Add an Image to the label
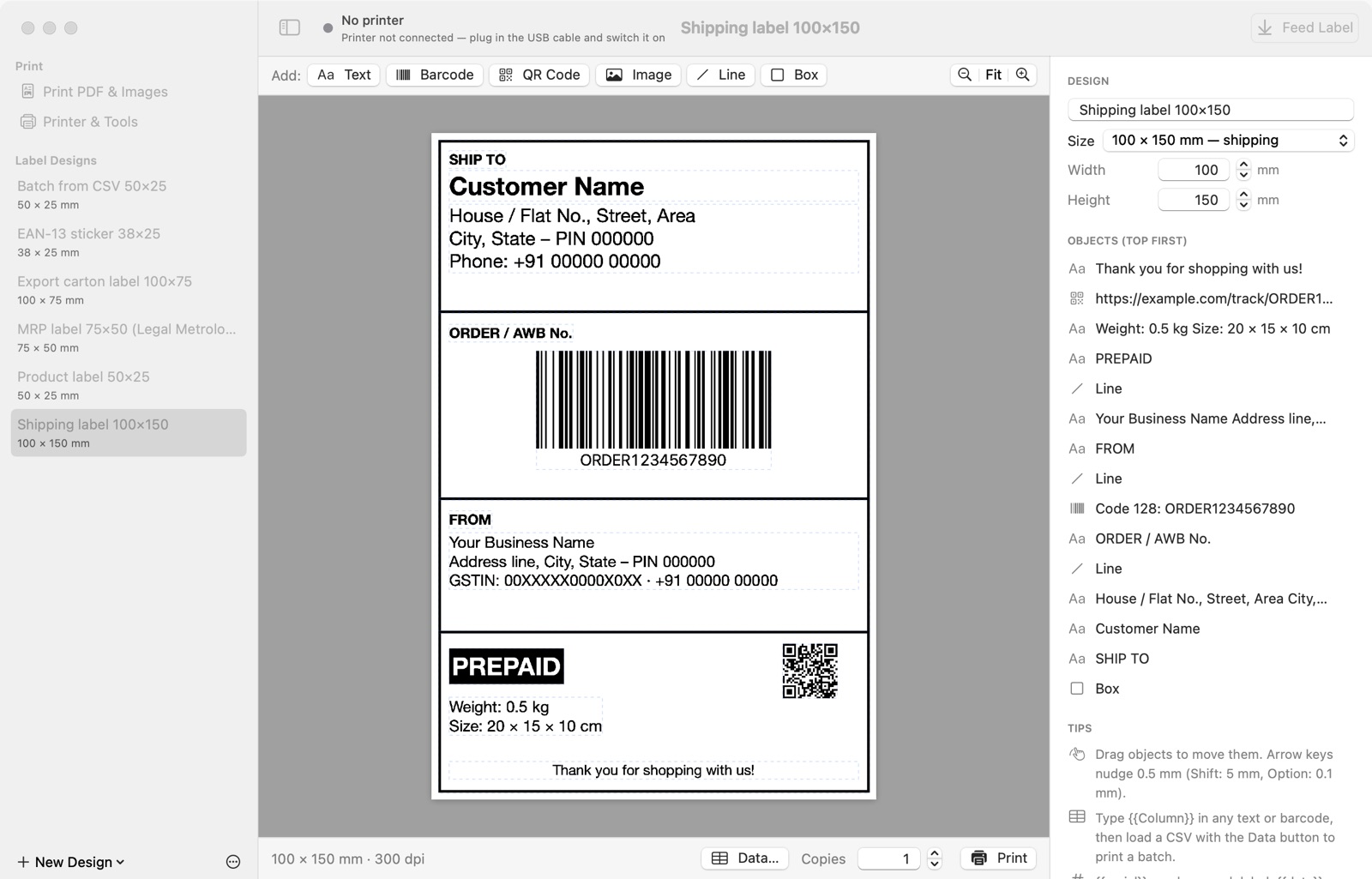This screenshot has width=1372, height=879. click(x=639, y=75)
